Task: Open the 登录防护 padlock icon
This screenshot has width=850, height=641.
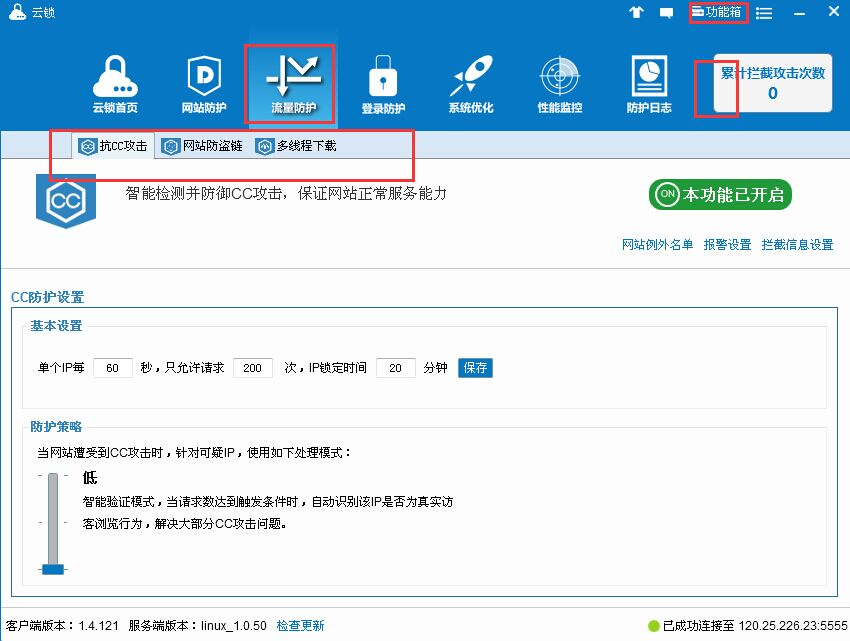Action: coord(383,83)
